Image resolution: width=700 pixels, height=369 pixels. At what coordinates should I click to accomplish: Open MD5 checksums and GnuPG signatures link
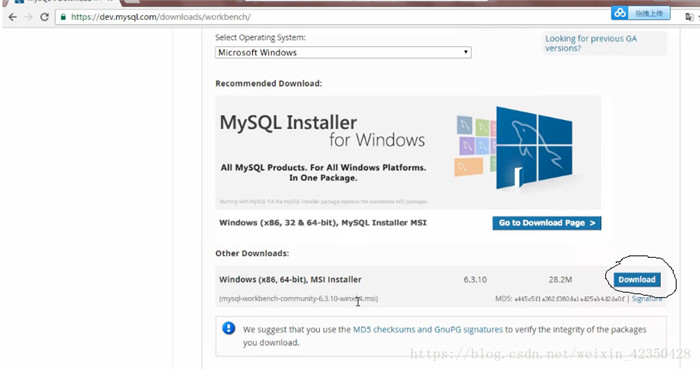(x=428, y=329)
